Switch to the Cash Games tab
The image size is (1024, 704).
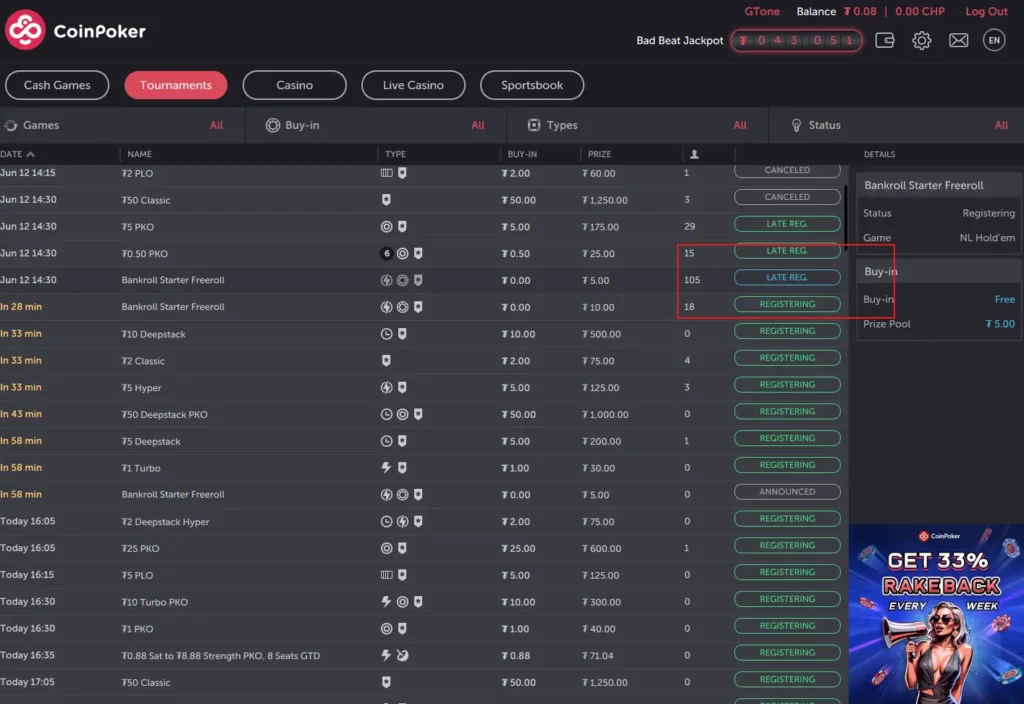tap(57, 85)
